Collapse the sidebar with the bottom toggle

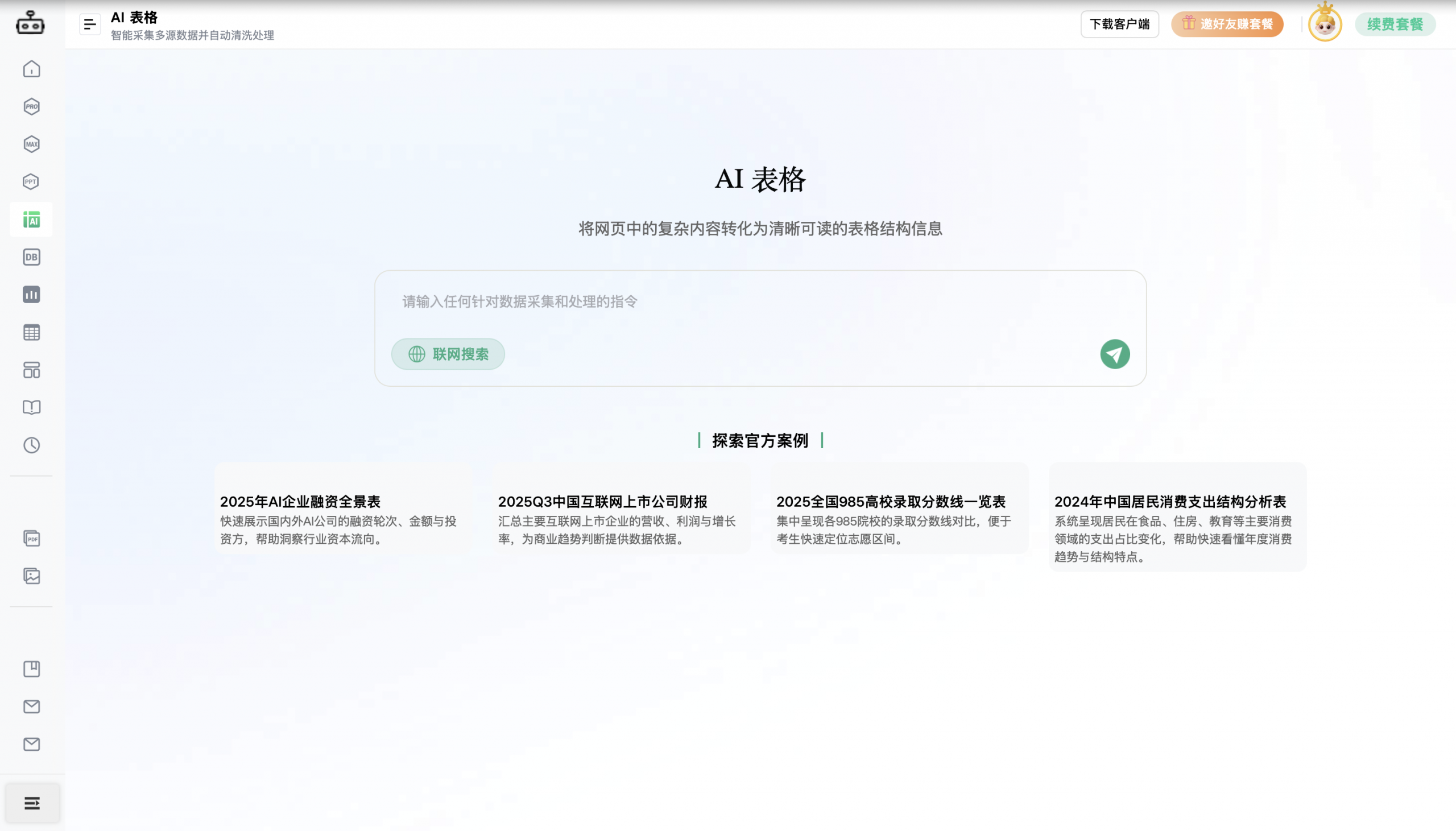(31, 803)
